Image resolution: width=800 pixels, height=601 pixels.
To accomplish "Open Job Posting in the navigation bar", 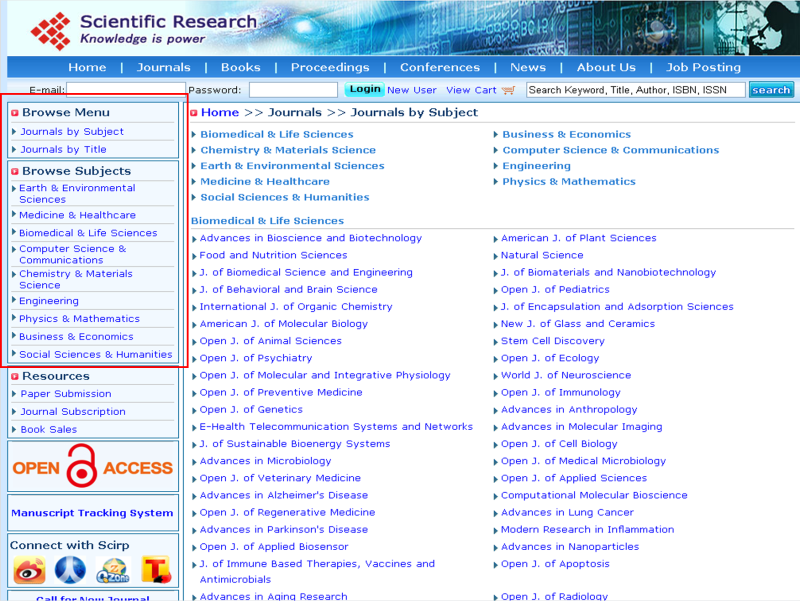I will pyautogui.click(x=704, y=67).
